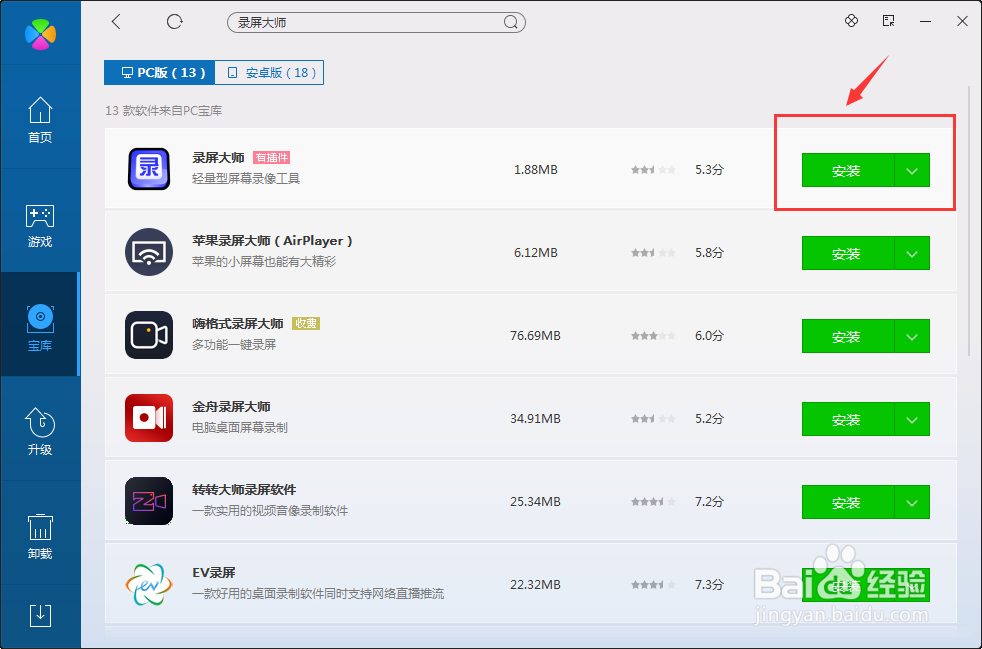The image size is (982, 649).
Task: Install 金舟录屏大师
Action: click(x=848, y=420)
